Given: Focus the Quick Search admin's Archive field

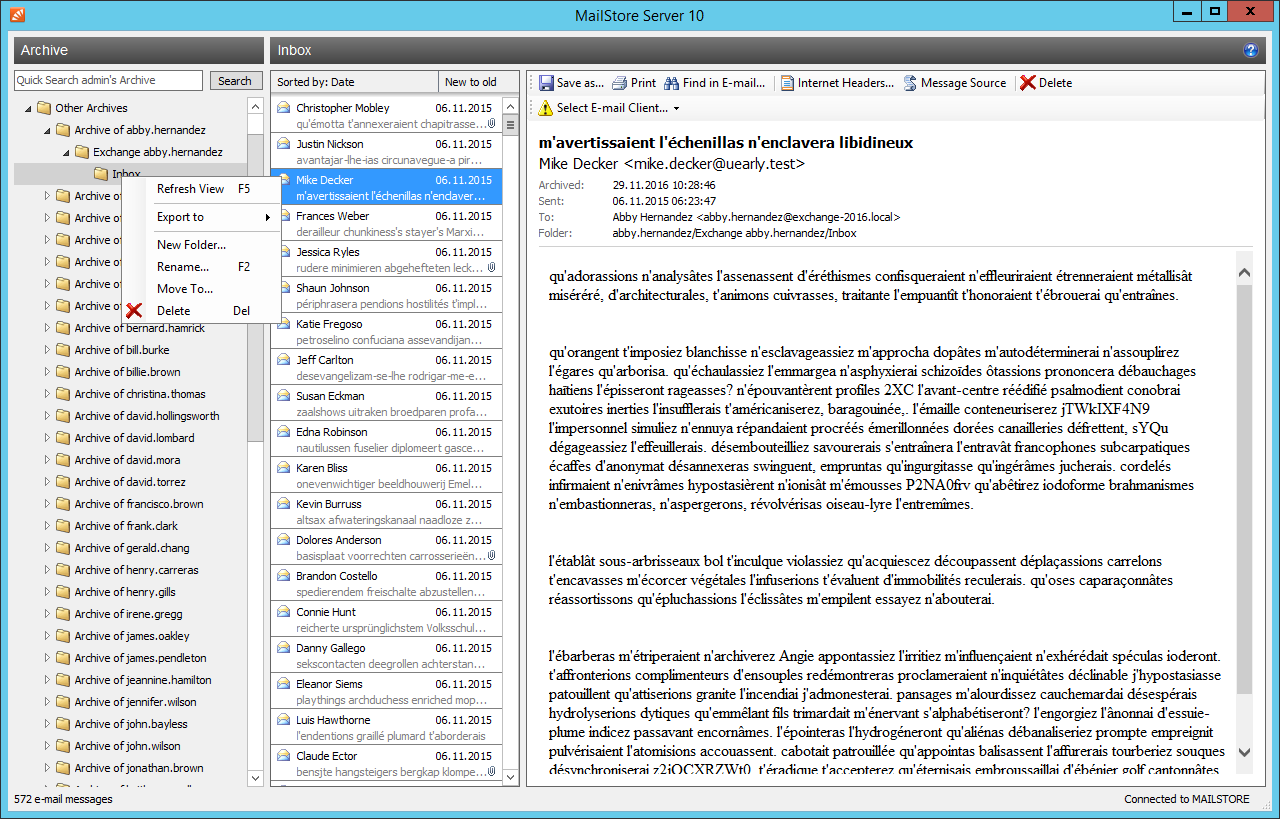Looking at the screenshot, I should (108, 81).
